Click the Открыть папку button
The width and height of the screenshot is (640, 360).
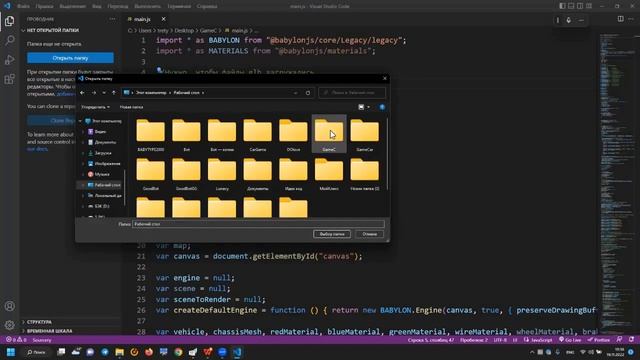click(70, 58)
